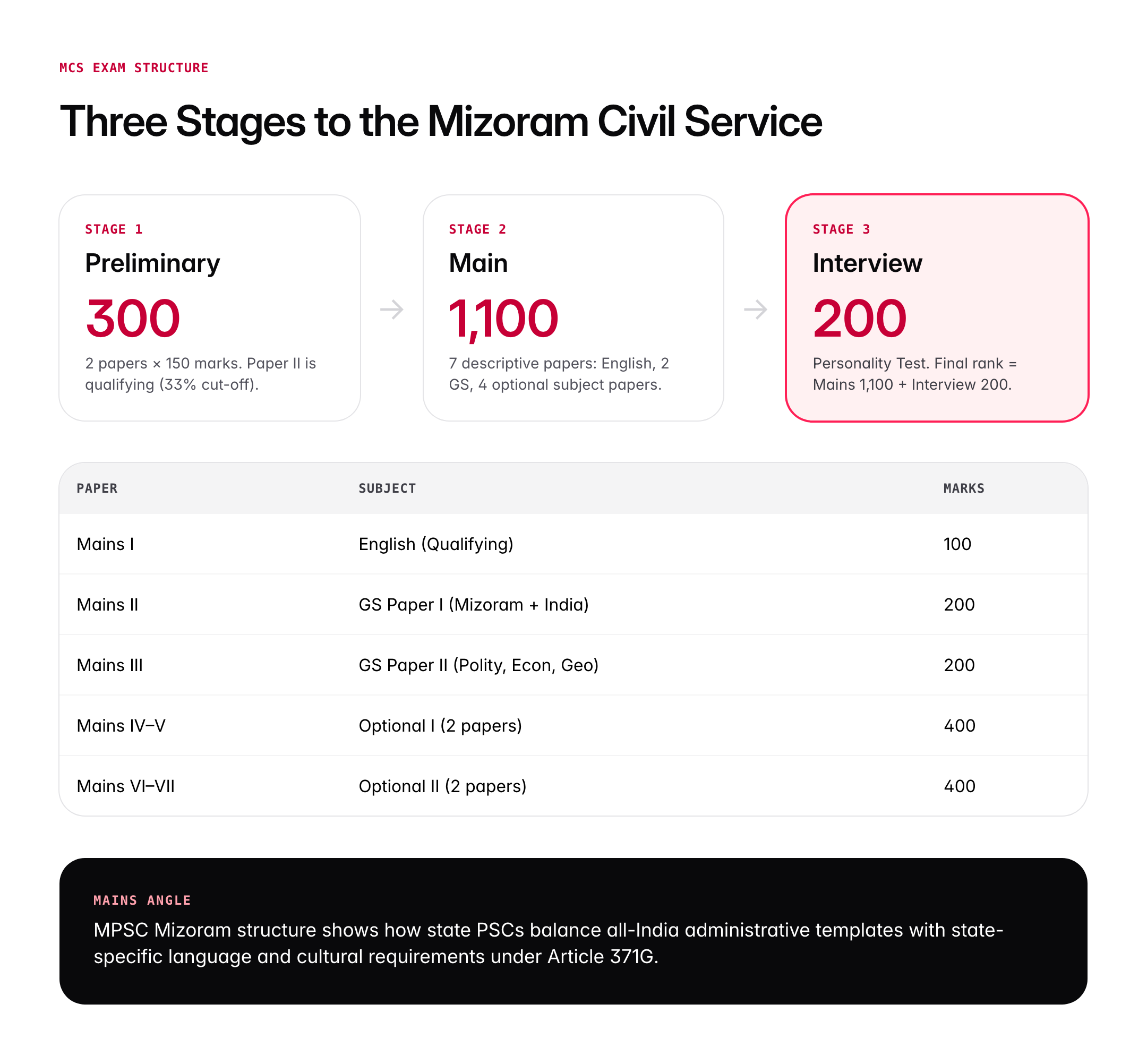Select the Stage 2 Main card heading

click(x=478, y=263)
